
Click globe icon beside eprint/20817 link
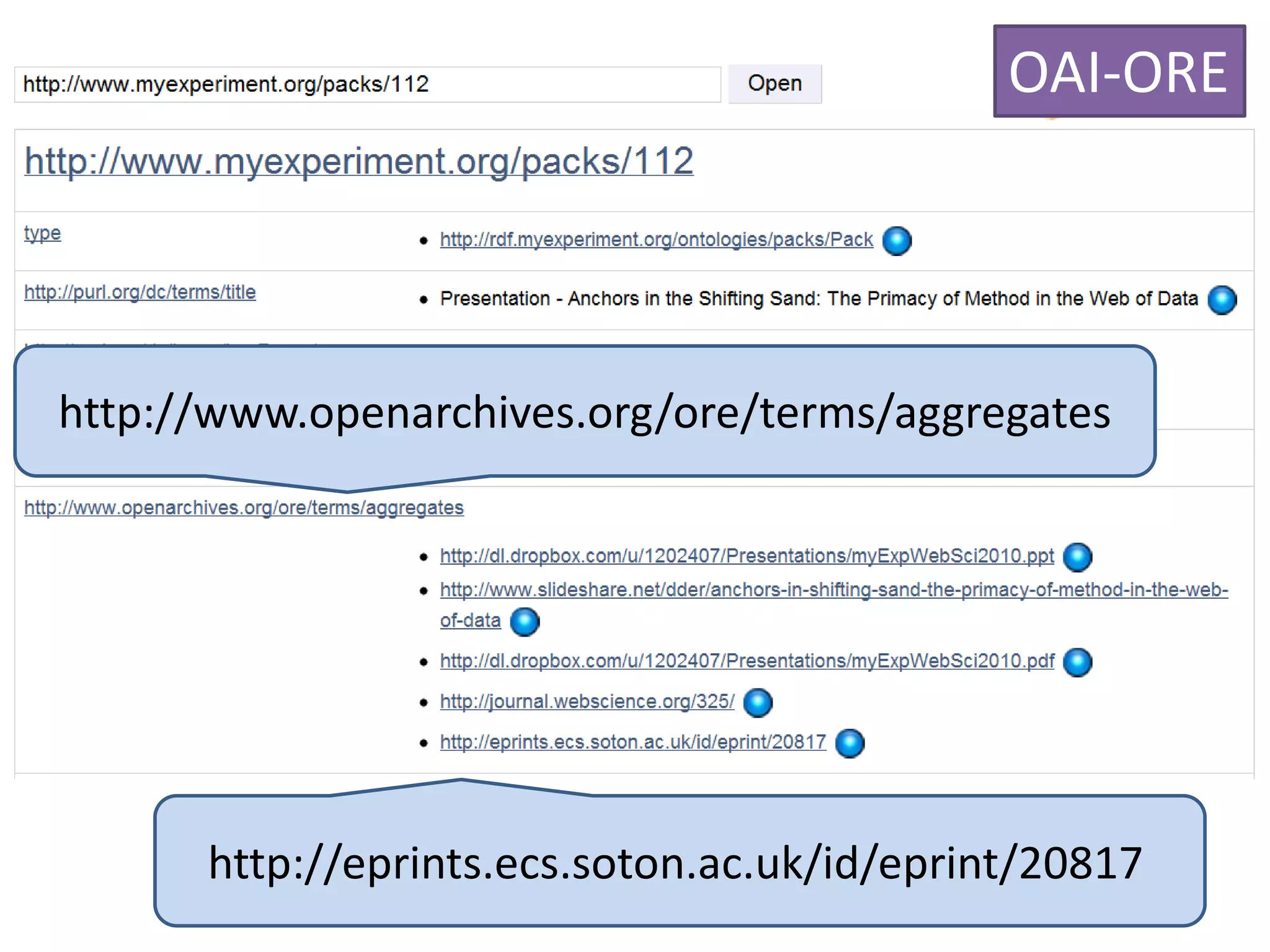coord(850,743)
